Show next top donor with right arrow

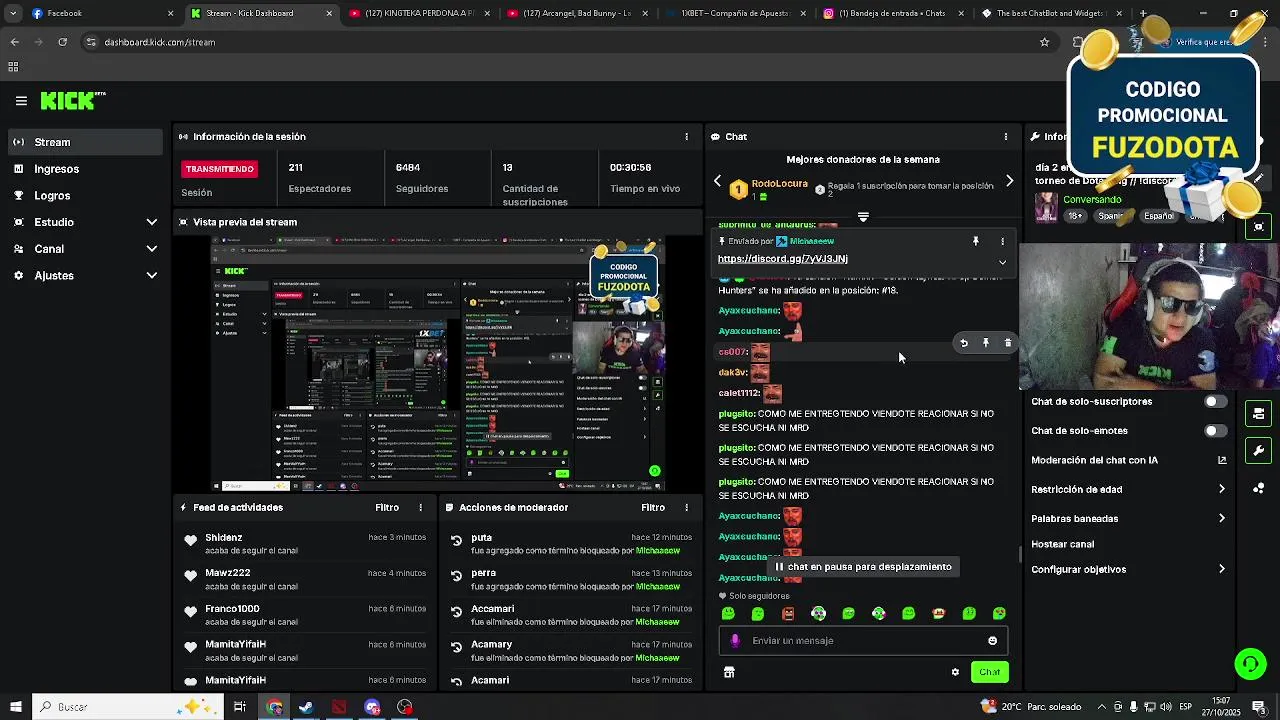pos(1009,181)
